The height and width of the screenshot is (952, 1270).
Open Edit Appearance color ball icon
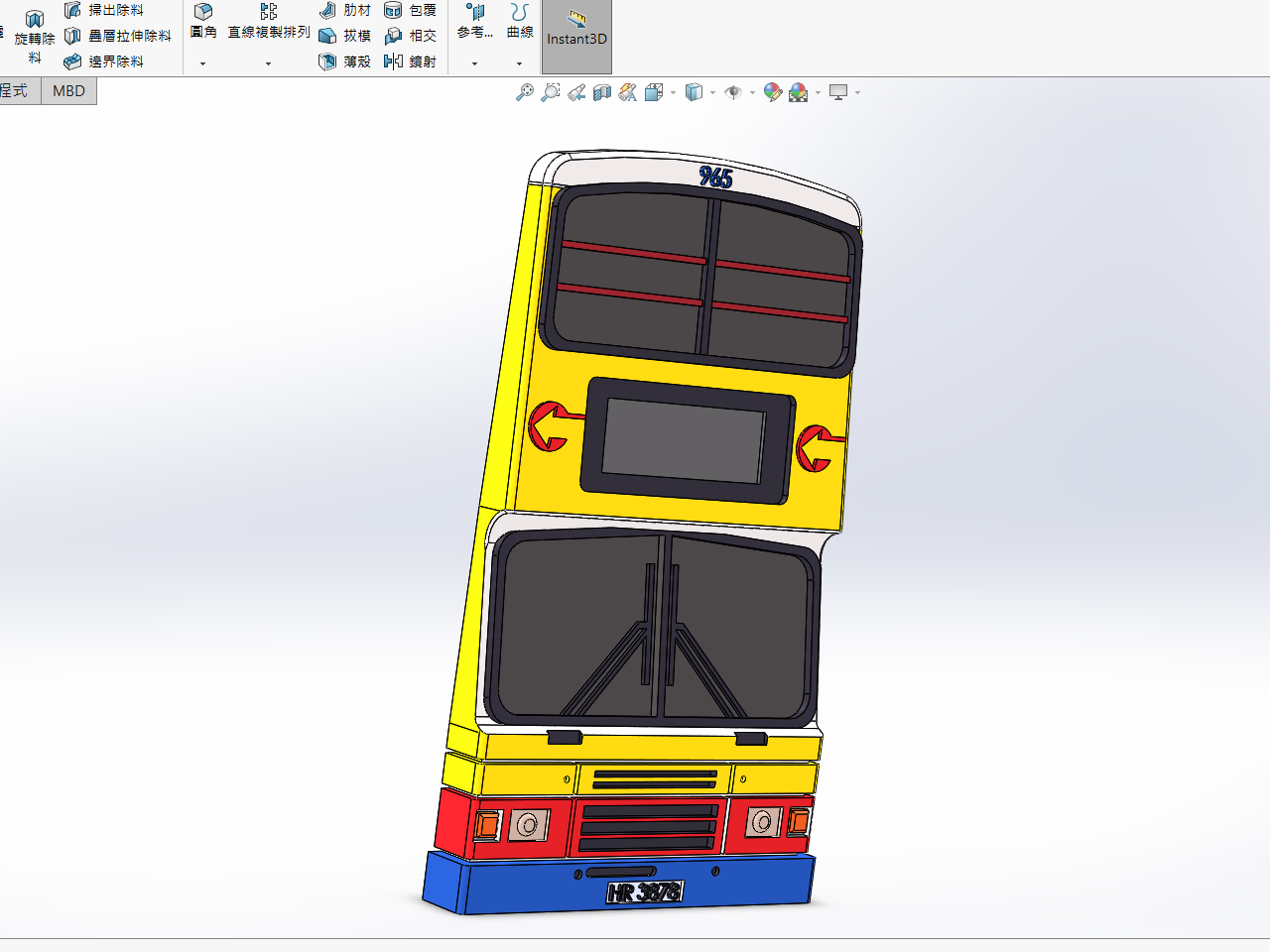772,92
